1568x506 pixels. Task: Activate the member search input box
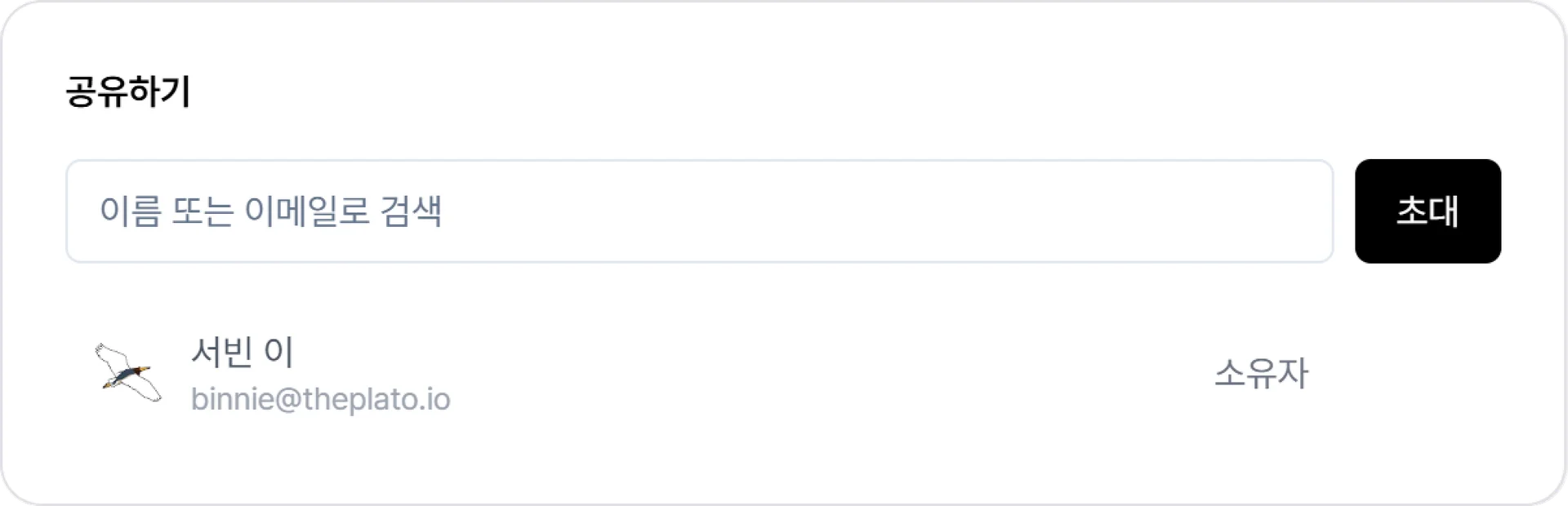coord(699,211)
